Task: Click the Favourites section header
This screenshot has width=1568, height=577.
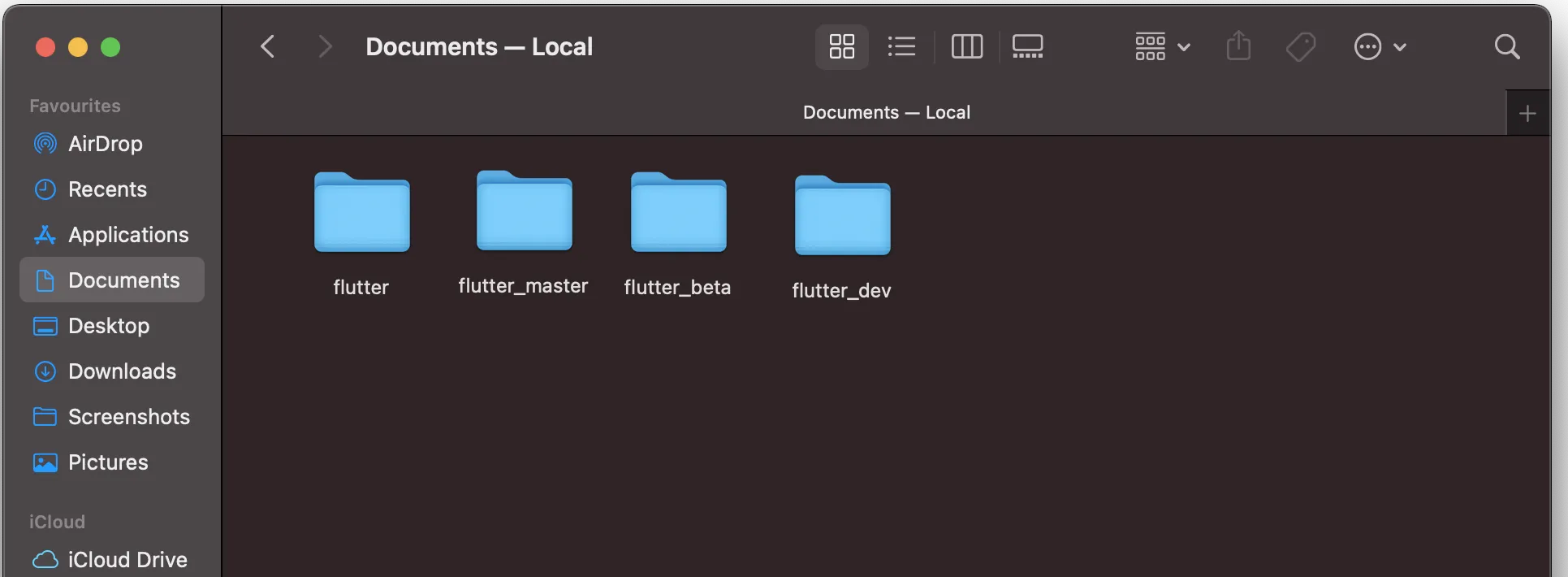Action: (75, 106)
